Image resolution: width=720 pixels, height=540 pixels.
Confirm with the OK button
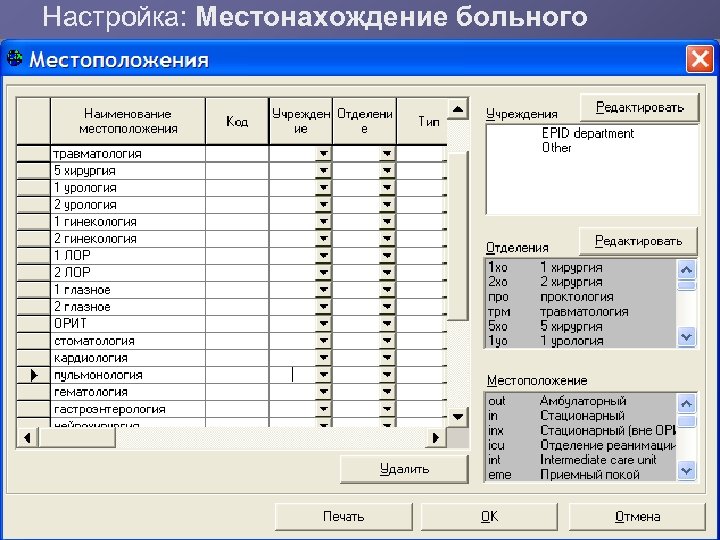coord(489,517)
